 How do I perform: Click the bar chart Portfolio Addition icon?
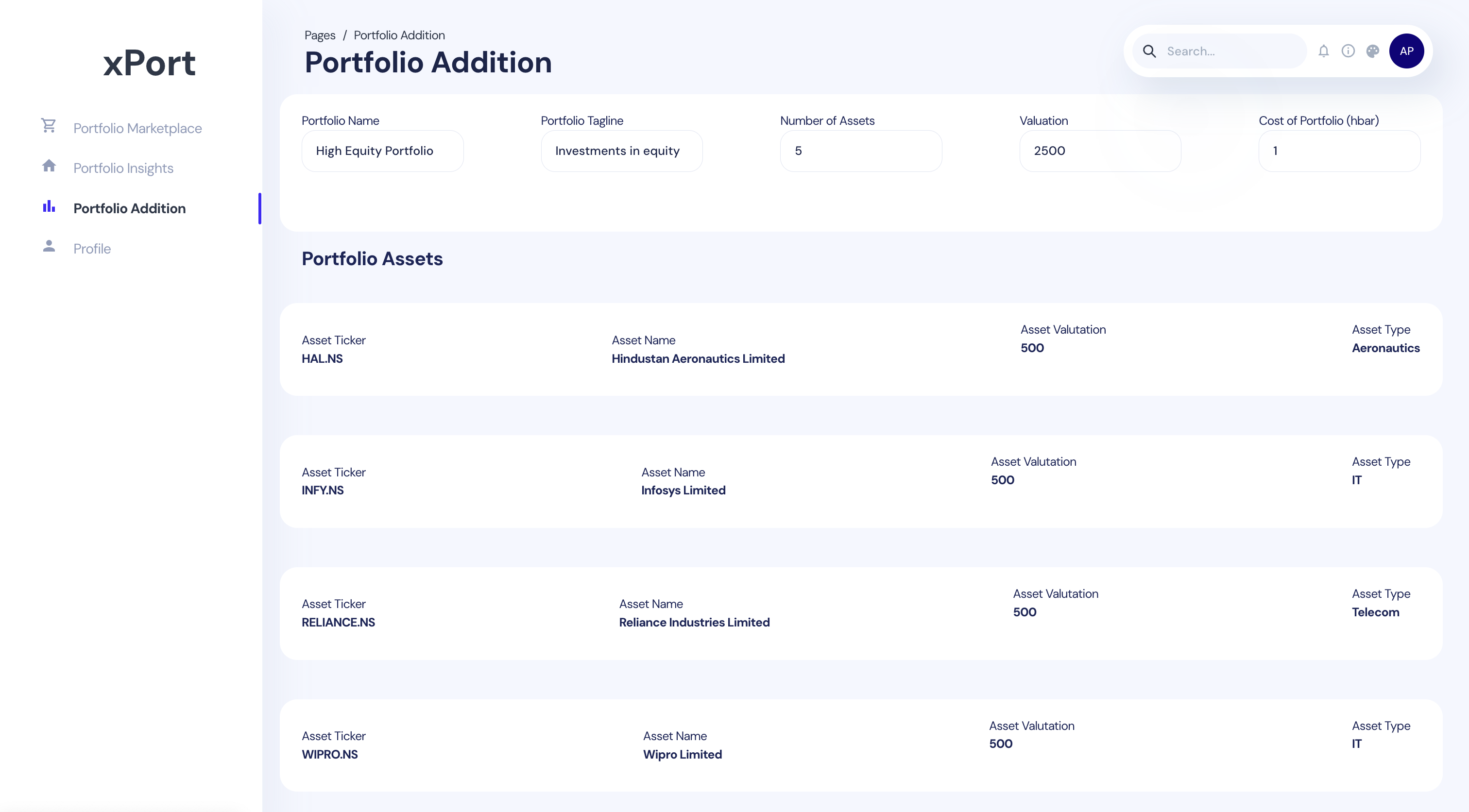click(49, 206)
